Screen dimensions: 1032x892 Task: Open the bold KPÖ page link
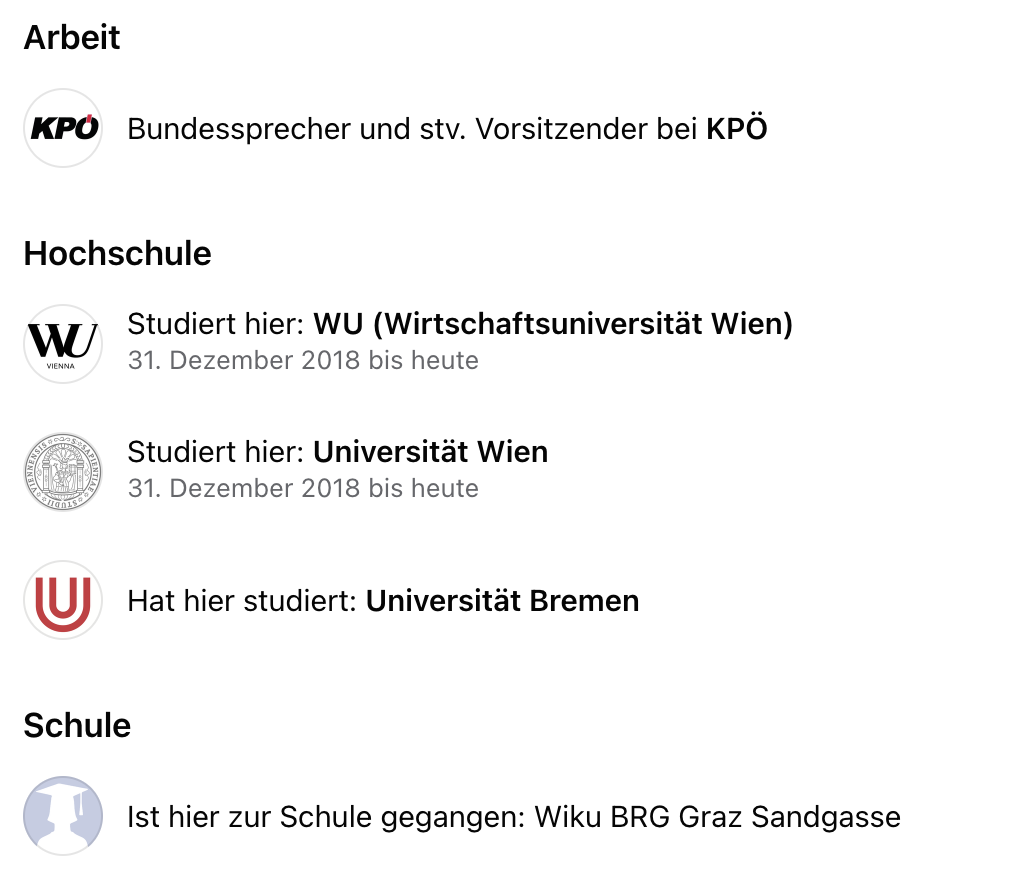(736, 128)
